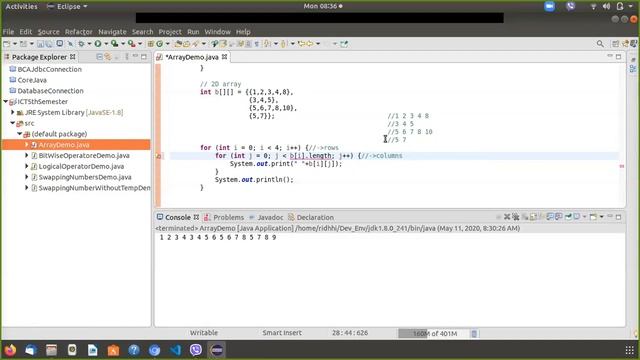This screenshot has height=360, width=640.
Task: Open Chromium browser from the dock
Action: [155, 350]
